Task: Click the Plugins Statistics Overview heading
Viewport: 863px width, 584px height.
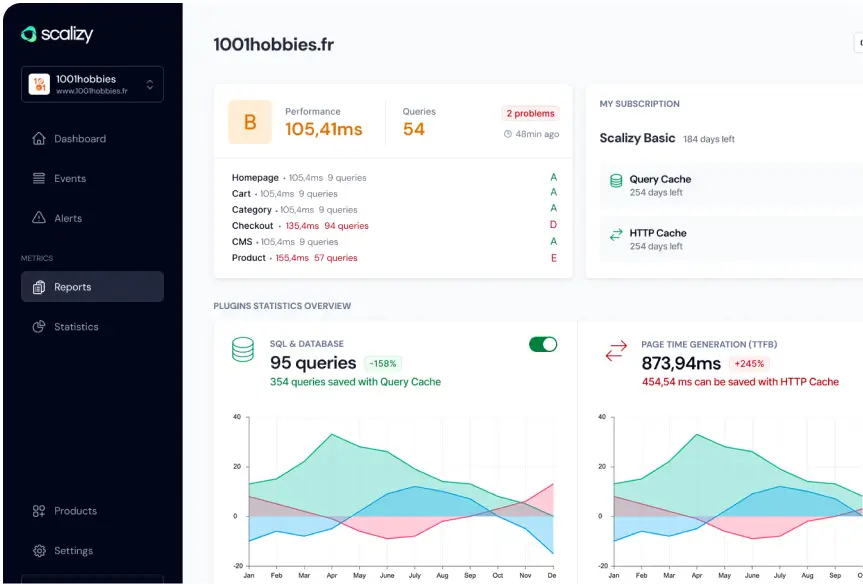Action: click(x=282, y=305)
